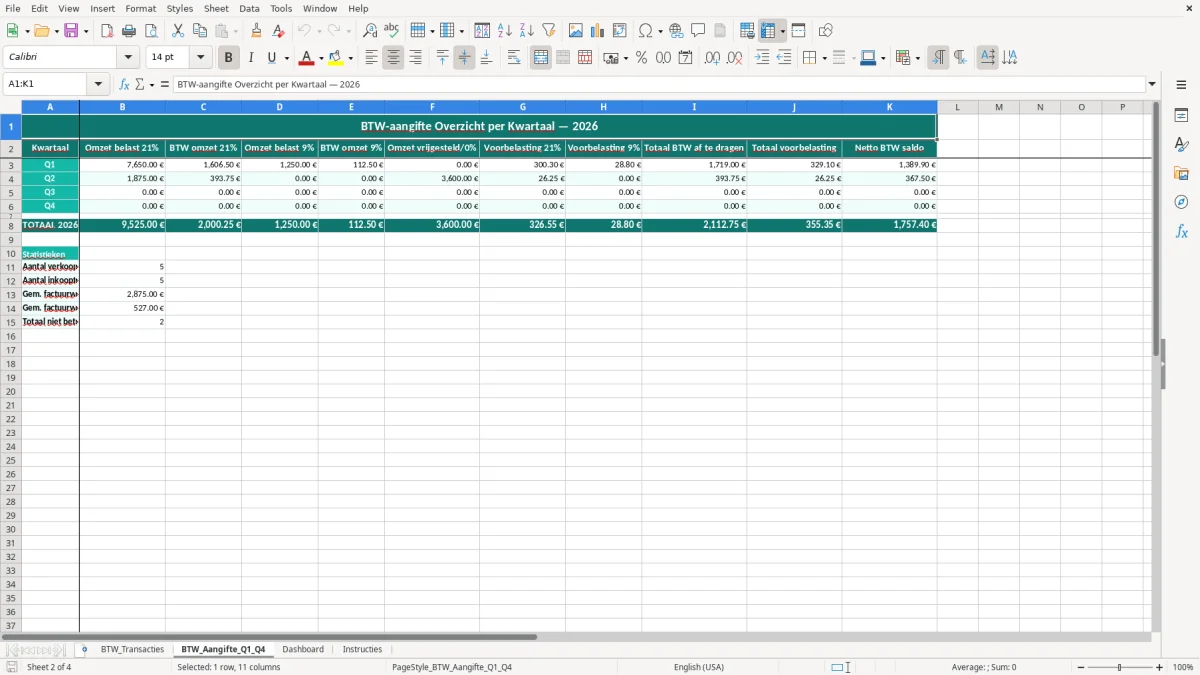This screenshot has height=675, width=1200.
Task: Open the Sheet menu
Action: tap(216, 8)
